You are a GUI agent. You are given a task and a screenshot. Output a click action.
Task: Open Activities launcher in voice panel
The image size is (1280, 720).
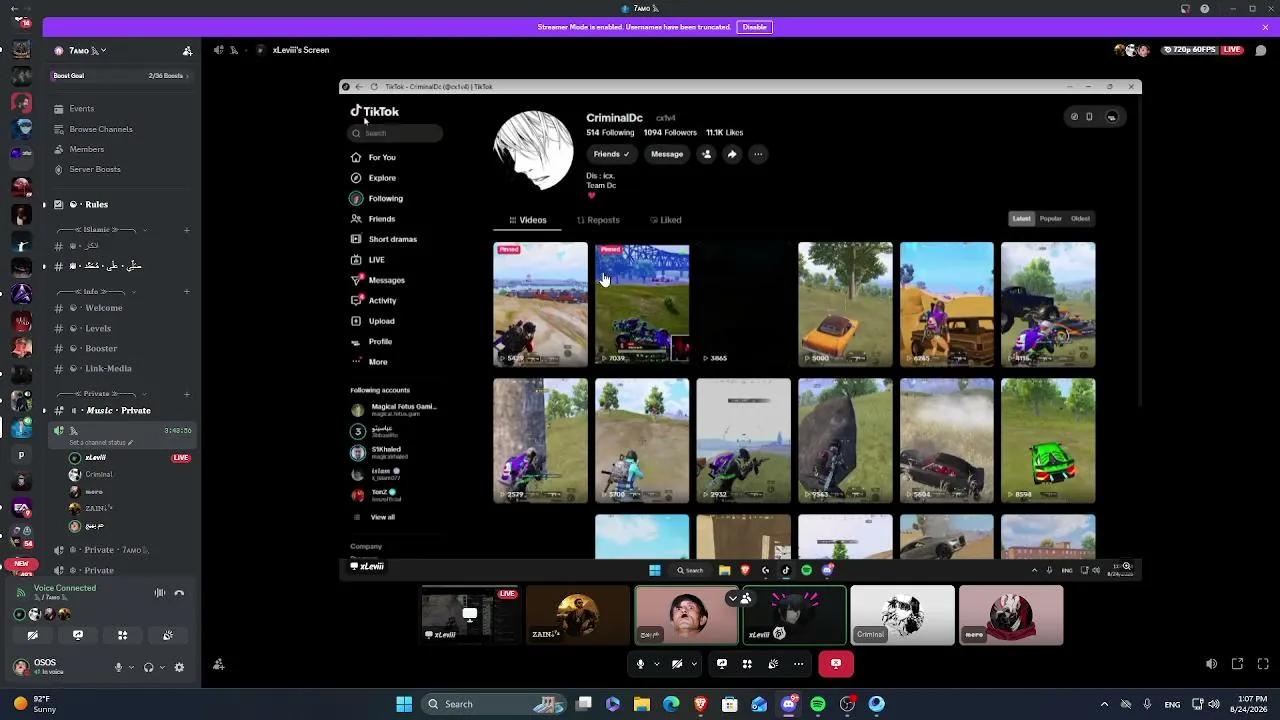click(x=122, y=635)
